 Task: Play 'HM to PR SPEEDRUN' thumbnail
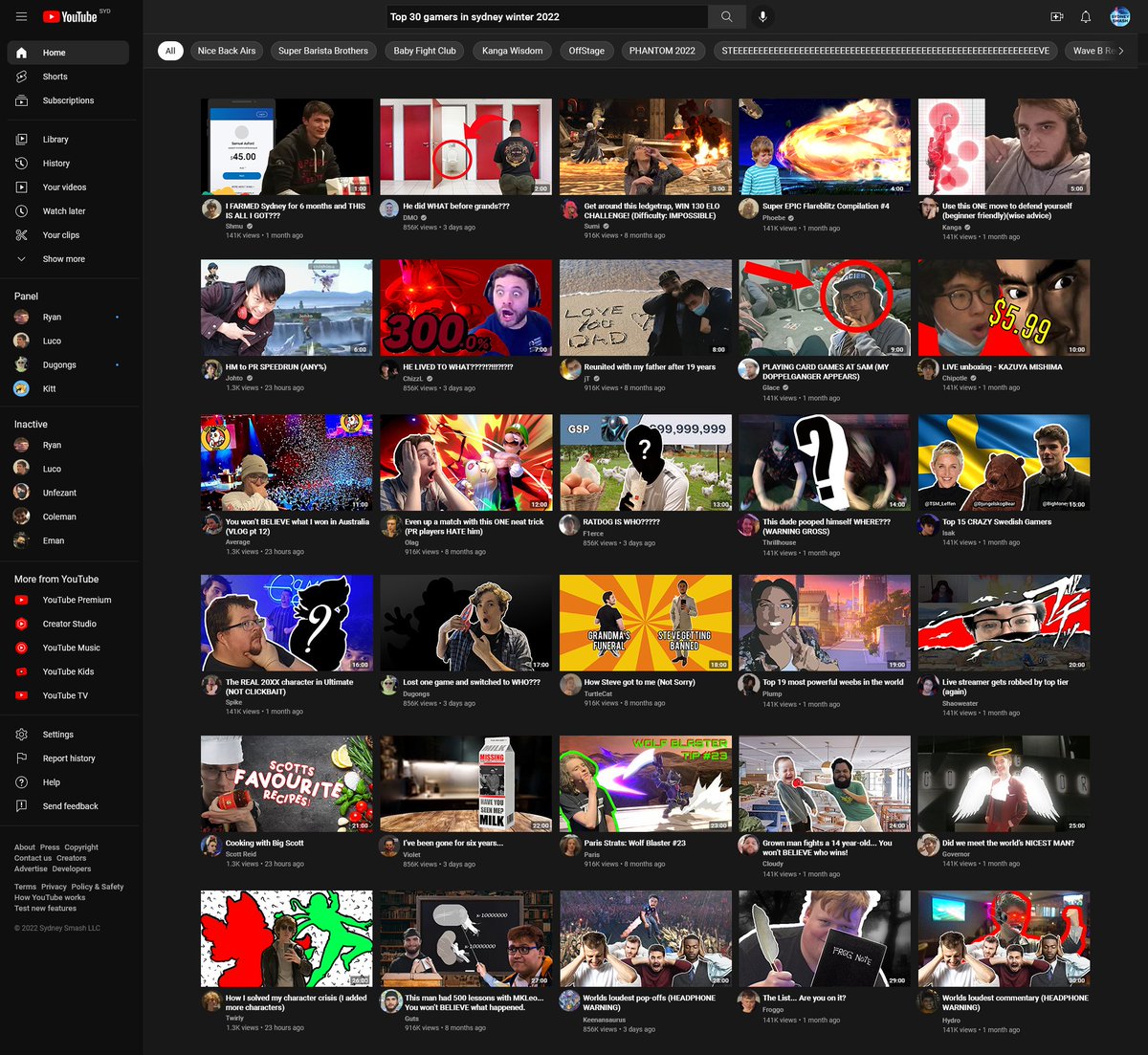click(x=287, y=307)
